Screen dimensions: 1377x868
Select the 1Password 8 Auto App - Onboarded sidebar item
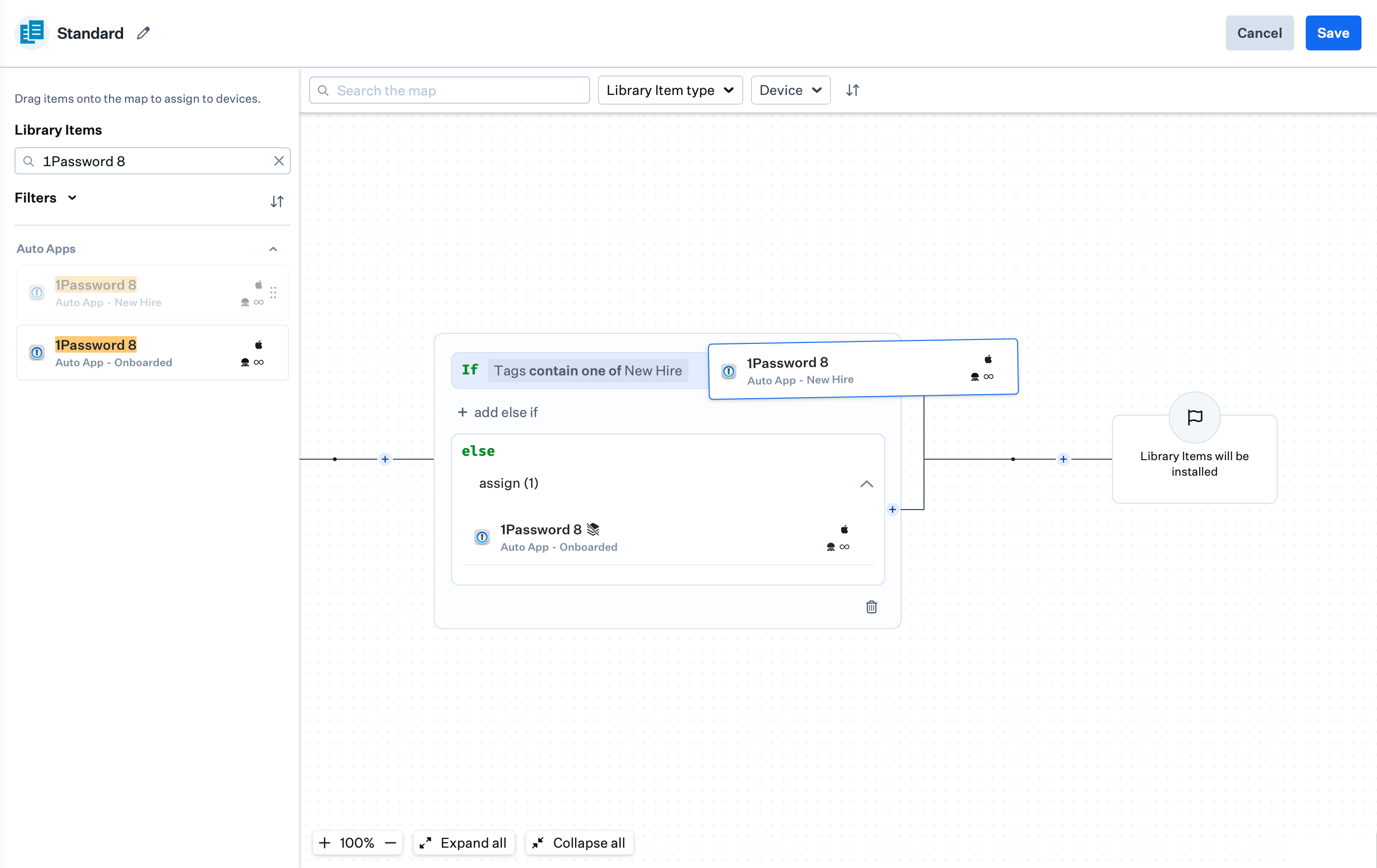(152, 352)
